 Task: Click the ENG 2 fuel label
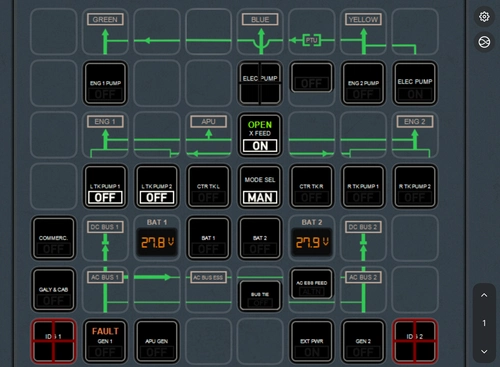(415, 122)
